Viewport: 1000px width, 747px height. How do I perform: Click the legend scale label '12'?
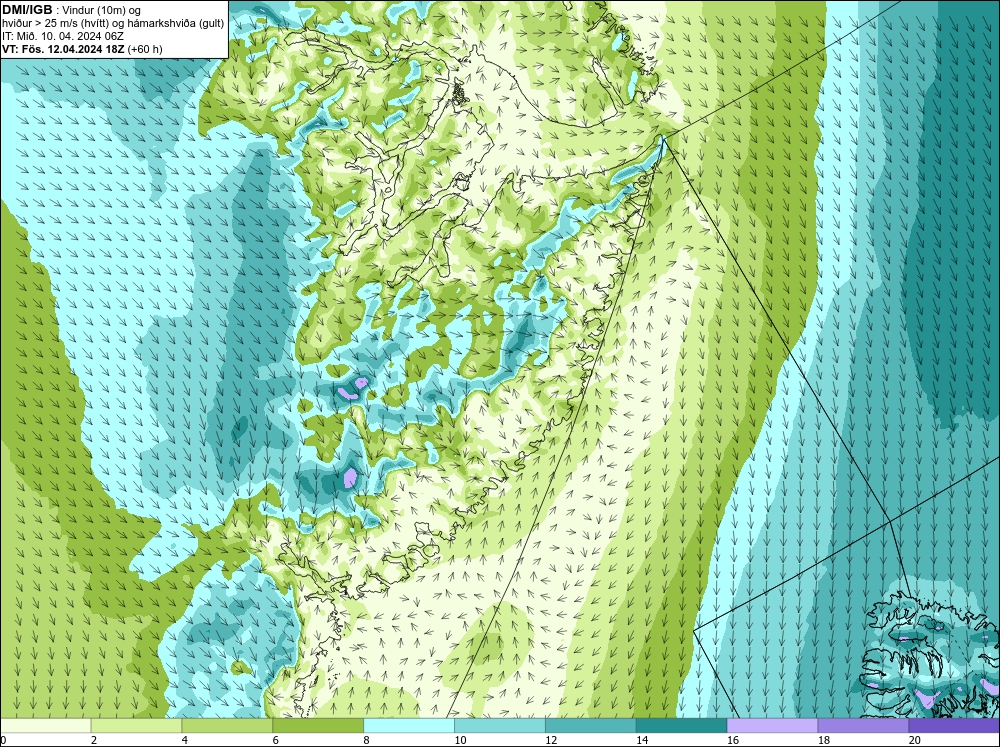point(551,740)
